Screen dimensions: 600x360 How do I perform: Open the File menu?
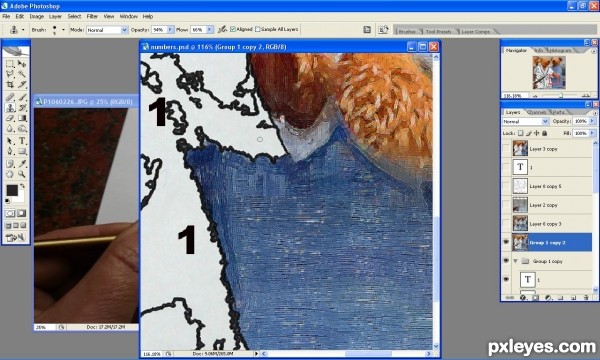6,16
